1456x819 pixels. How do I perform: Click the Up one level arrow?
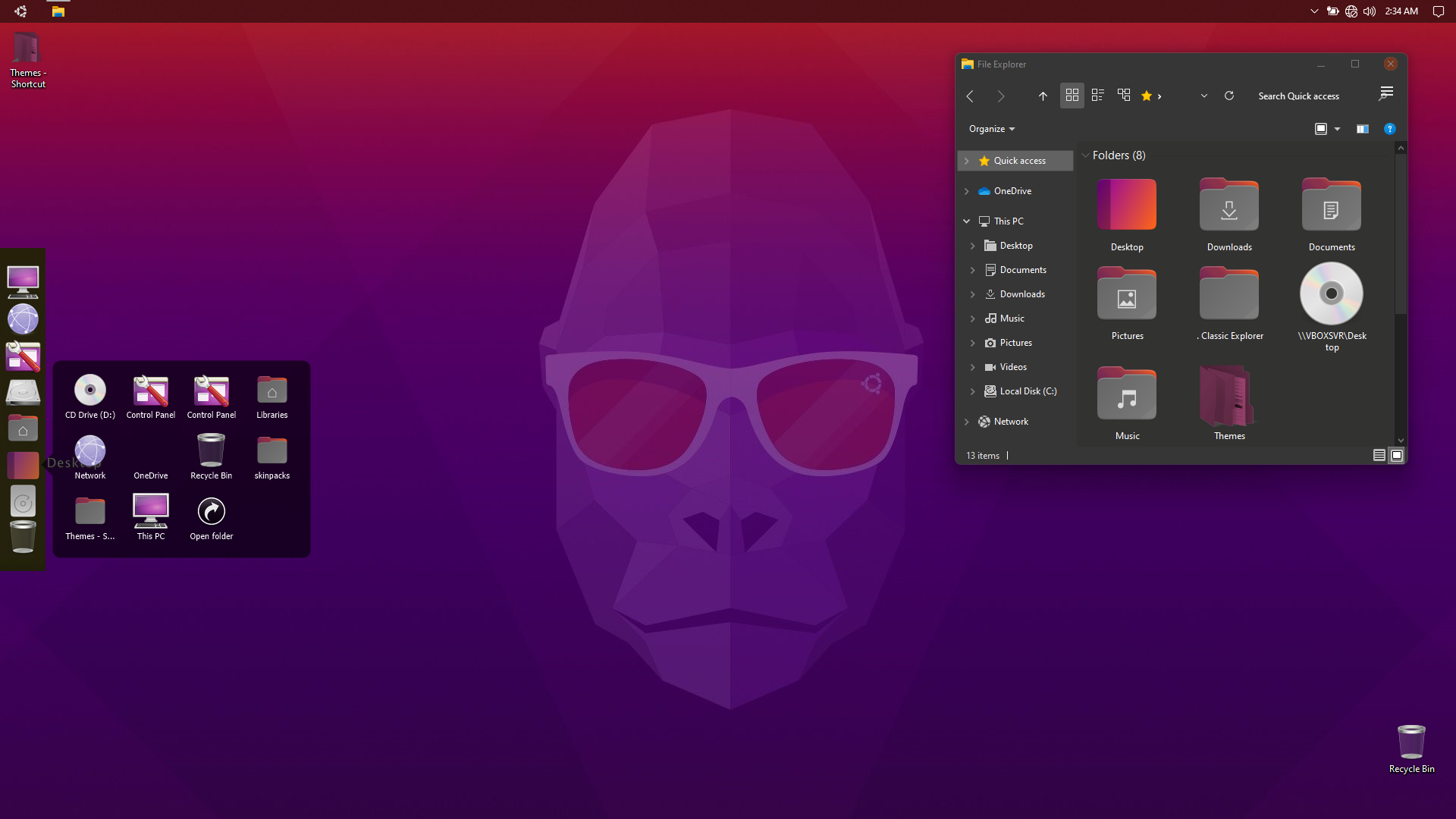point(1043,96)
